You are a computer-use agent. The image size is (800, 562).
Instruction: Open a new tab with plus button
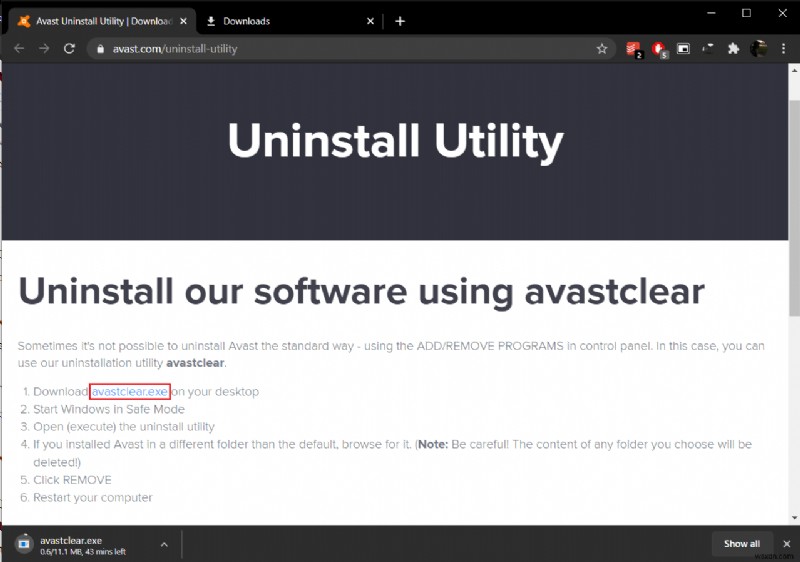click(x=400, y=21)
